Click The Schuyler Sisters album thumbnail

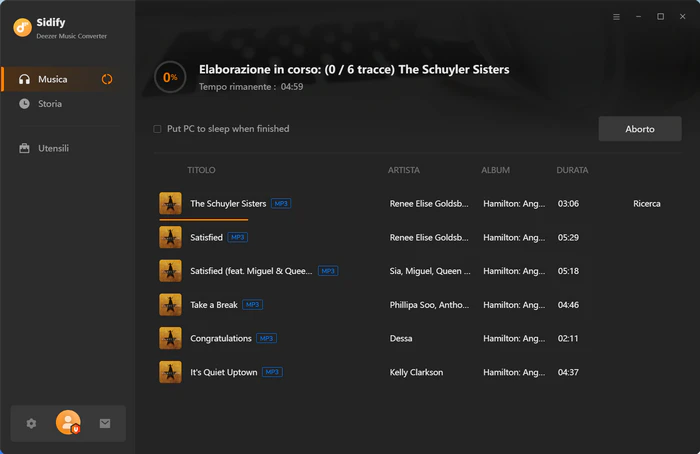click(171, 204)
